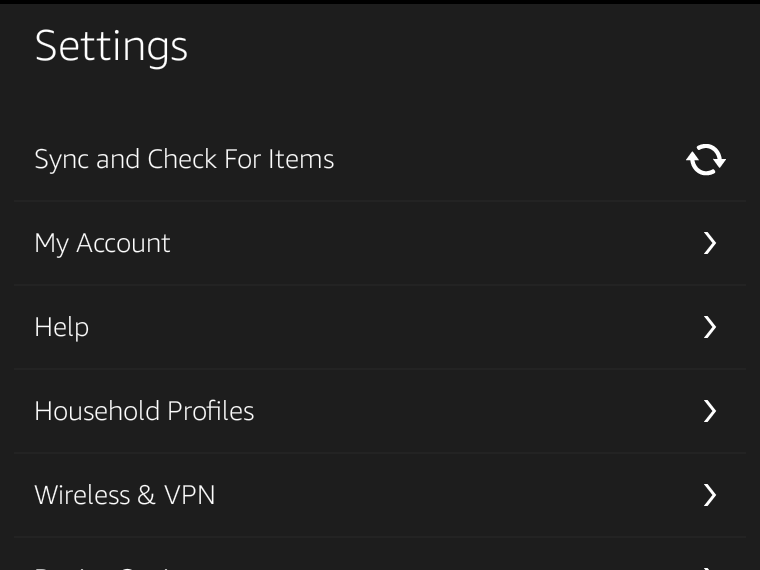Open the My Account label
Viewport: 760px width, 570px height.
click(x=102, y=243)
